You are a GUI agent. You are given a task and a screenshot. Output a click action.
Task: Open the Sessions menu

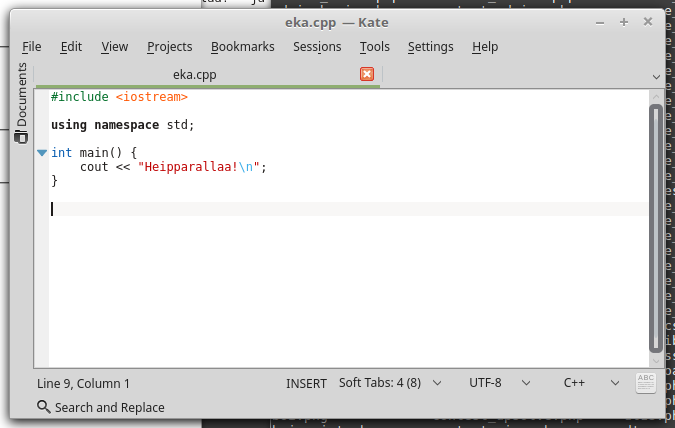tap(317, 46)
